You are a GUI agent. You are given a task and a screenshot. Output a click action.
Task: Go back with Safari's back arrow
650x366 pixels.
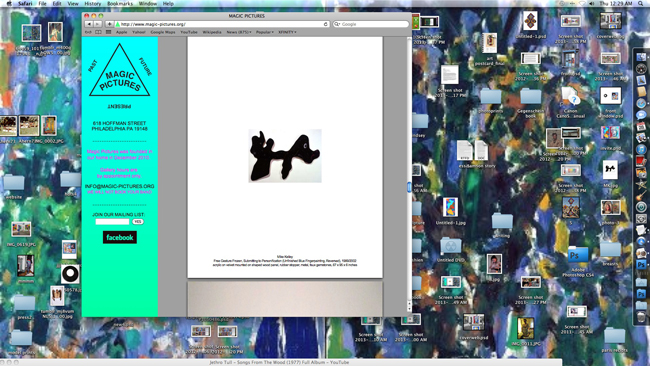point(88,24)
